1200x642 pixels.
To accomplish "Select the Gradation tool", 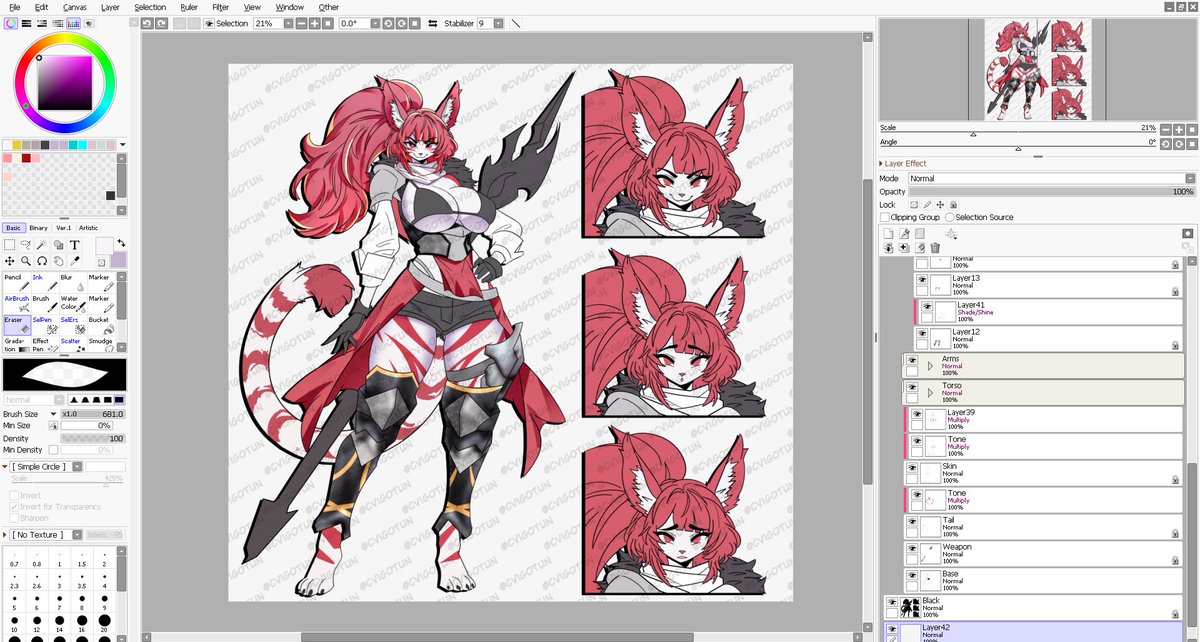I will 15,346.
